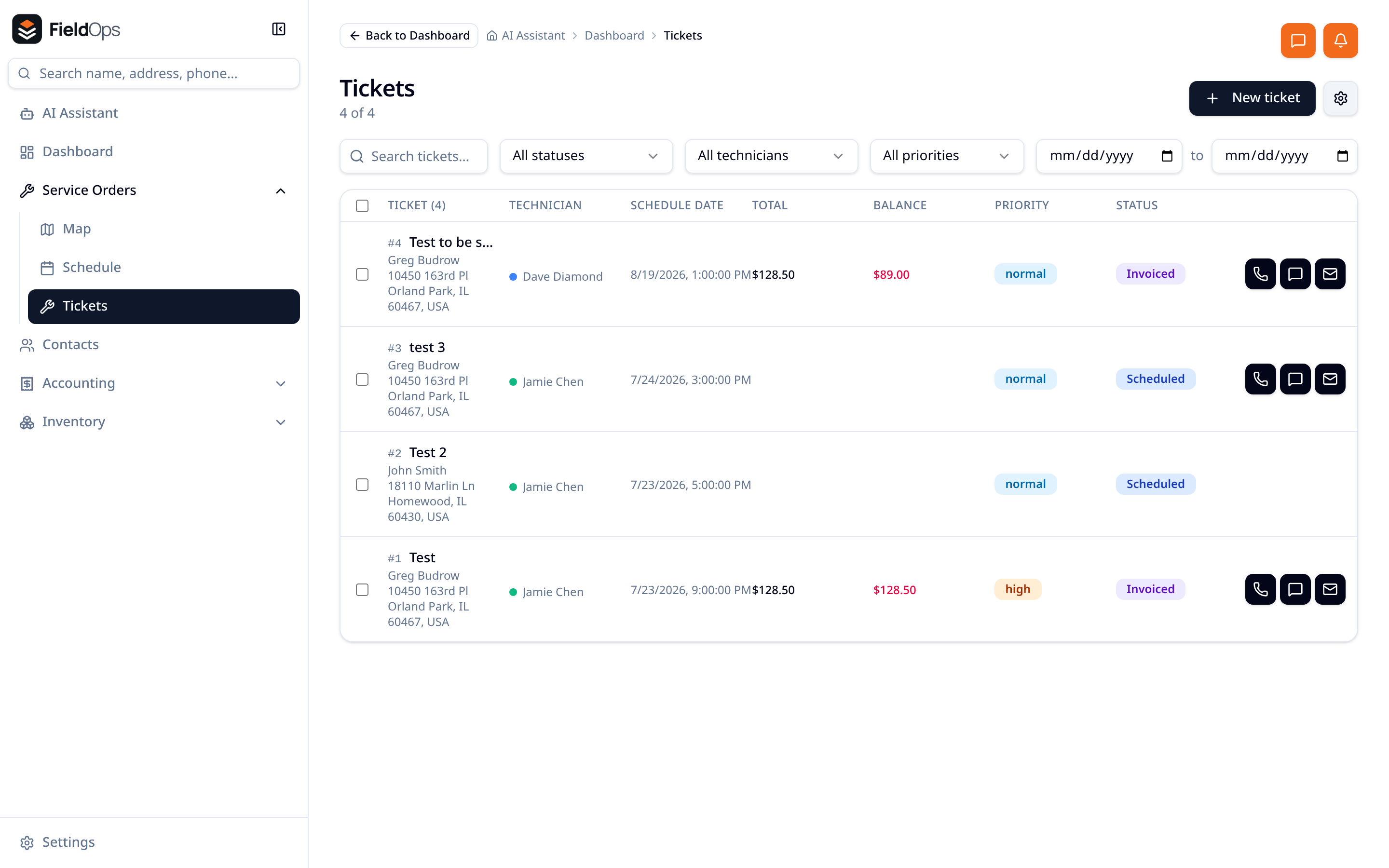Expand the Accounting menu
1389x868 pixels.
154,383
